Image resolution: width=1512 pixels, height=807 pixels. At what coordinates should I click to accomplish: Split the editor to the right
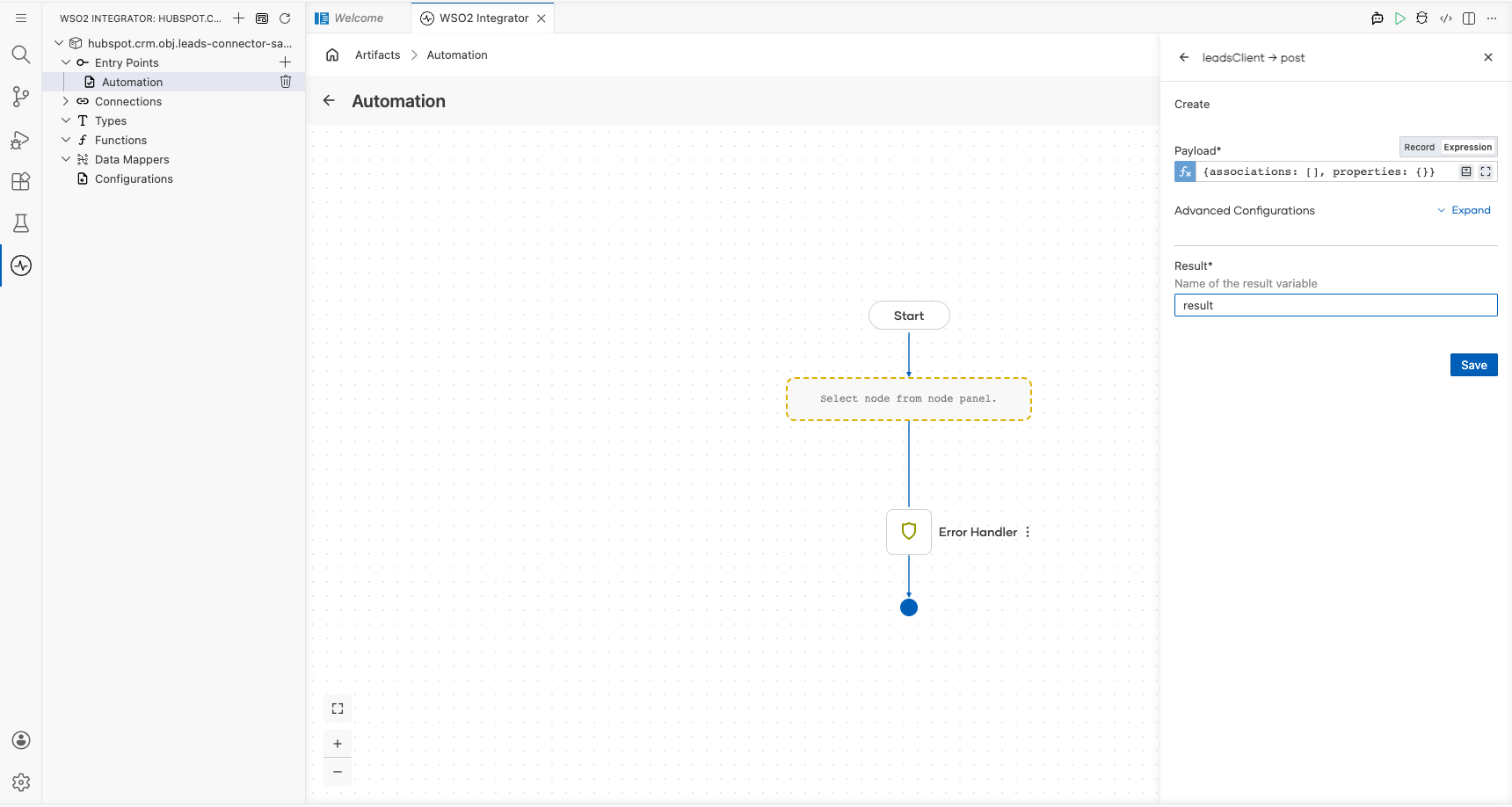[1469, 18]
